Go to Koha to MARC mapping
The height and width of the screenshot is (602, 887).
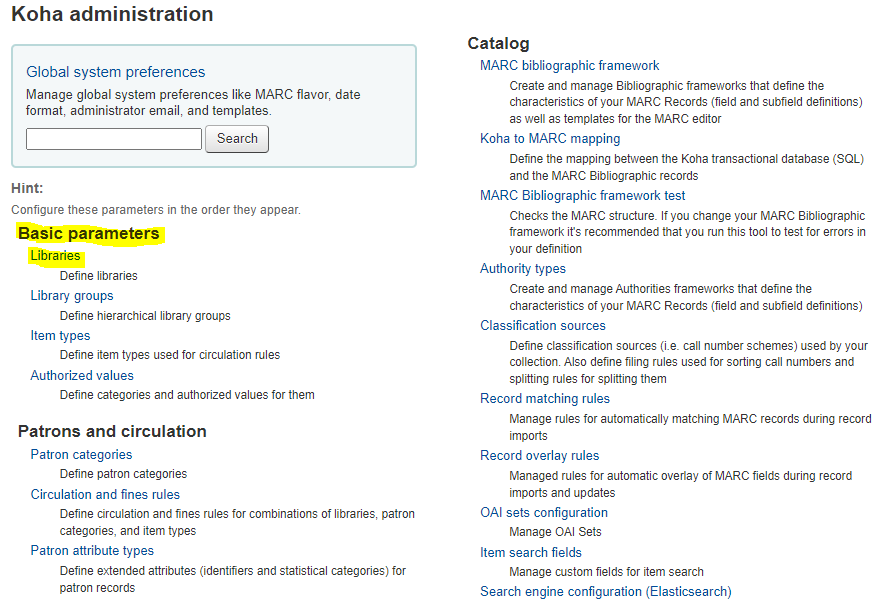pos(550,139)
